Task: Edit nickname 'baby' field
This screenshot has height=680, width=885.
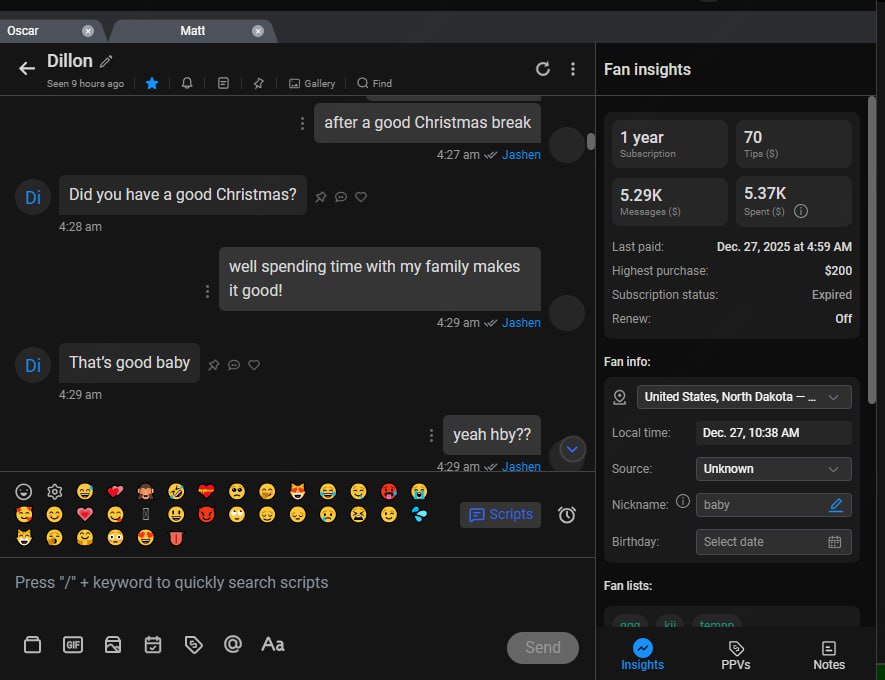Action: (x=773, y=505)
